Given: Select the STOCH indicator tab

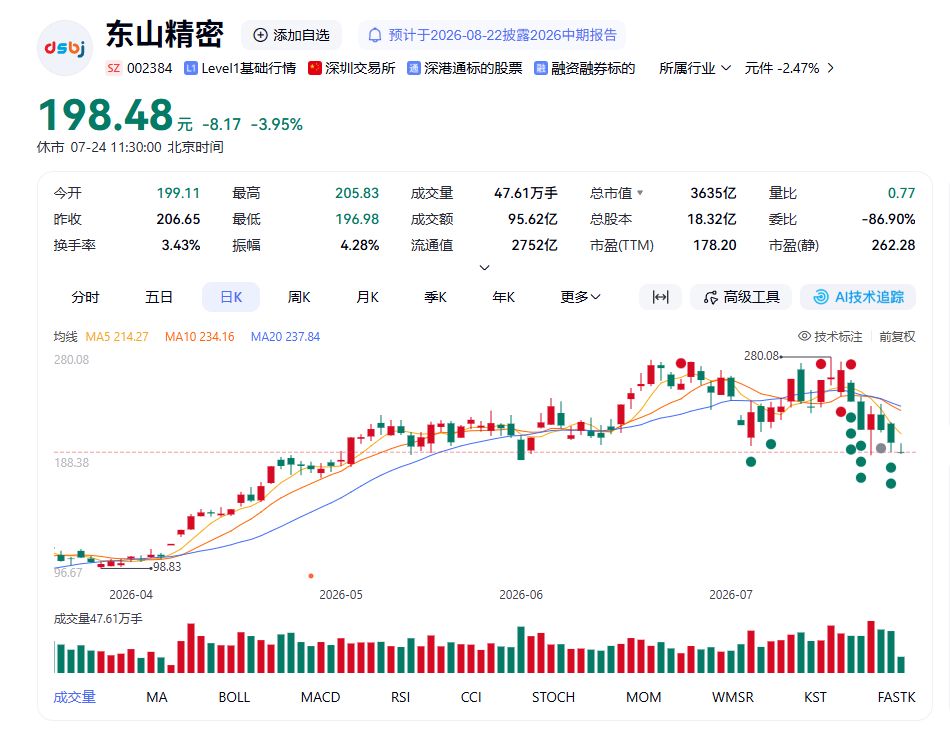Looking at the screenshot, I should (553, 697).
